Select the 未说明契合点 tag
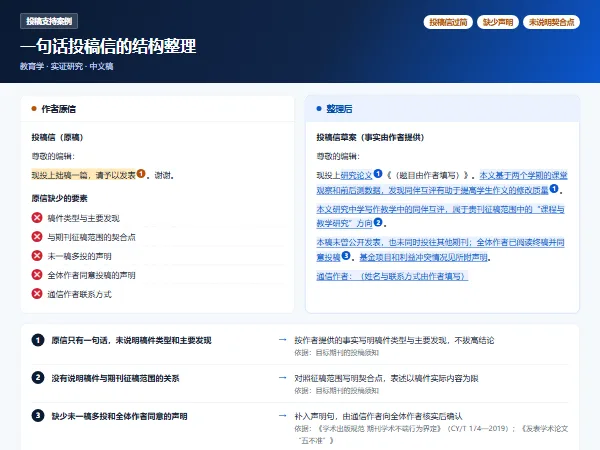 coord(551,22)
